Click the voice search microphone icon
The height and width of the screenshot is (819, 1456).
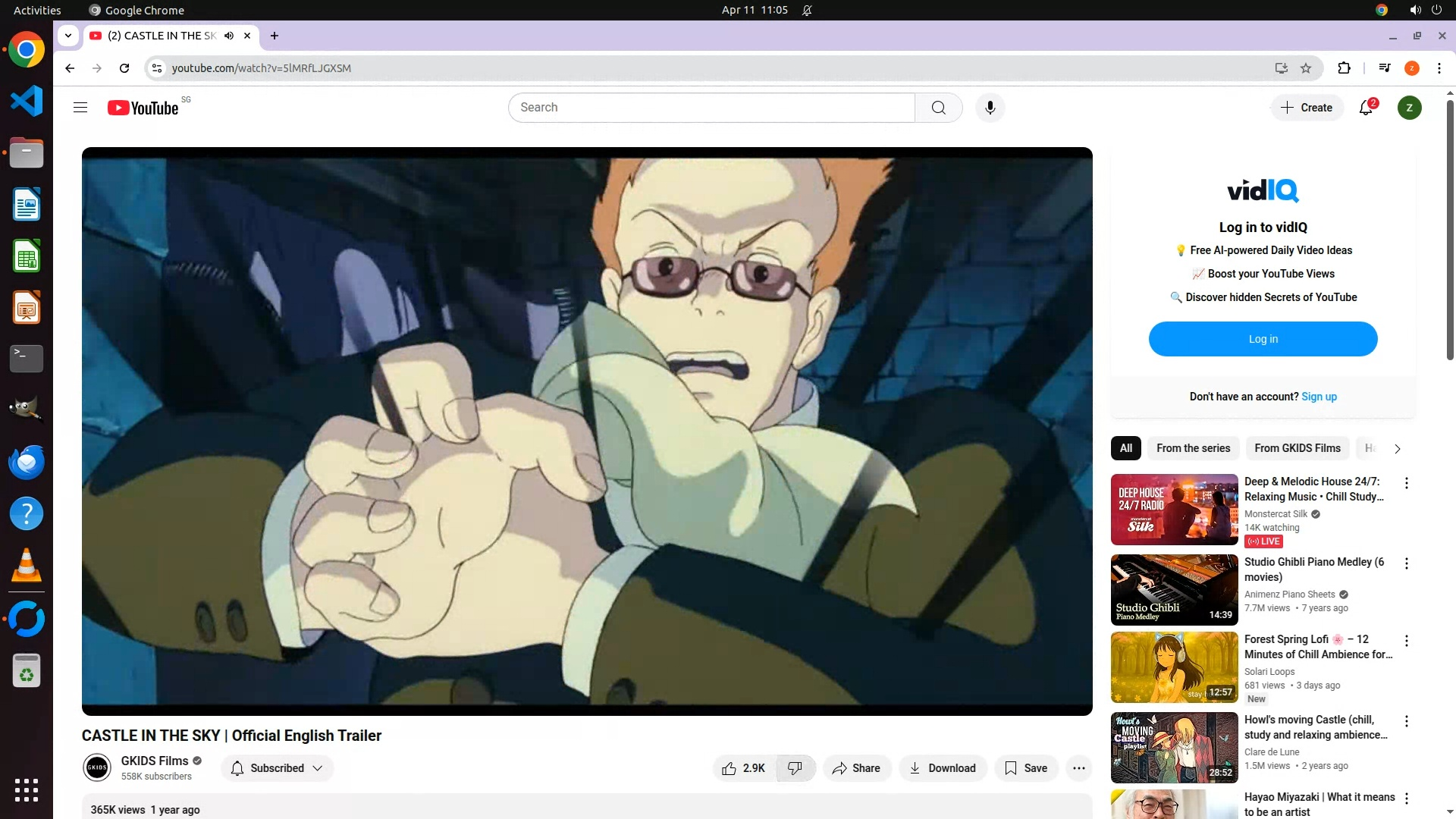point(990,108)
